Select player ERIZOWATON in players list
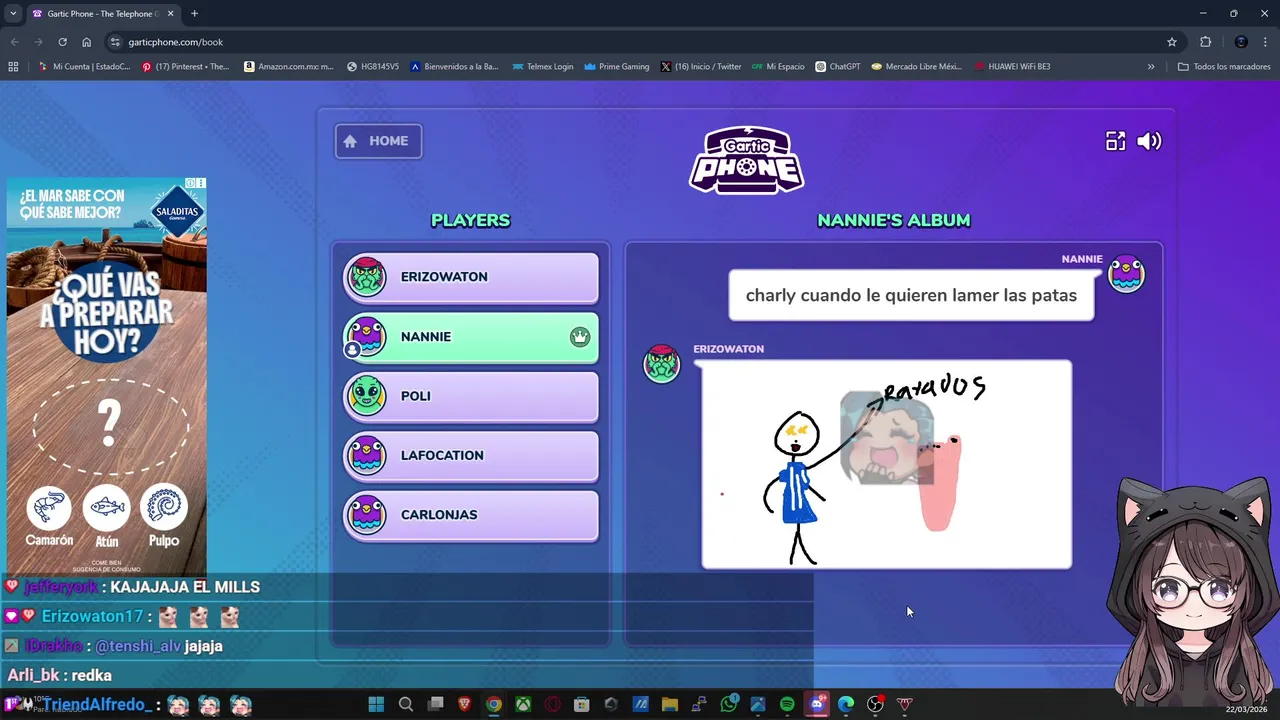This screenshot has width=1280, height=720. click(471, 277)
